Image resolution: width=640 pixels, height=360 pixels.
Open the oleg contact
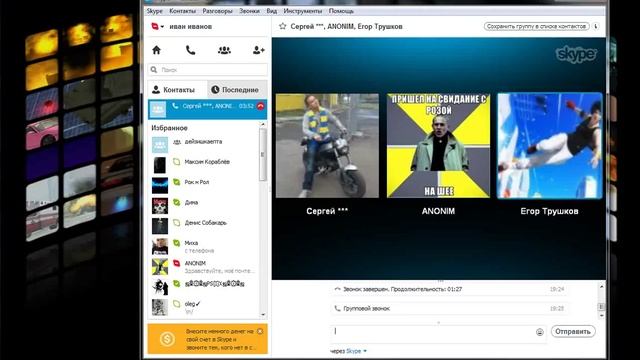[203, 307]
